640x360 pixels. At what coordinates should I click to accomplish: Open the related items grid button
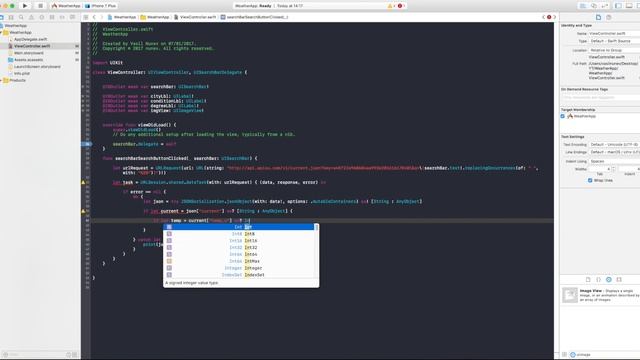click(x=86, y=17)
